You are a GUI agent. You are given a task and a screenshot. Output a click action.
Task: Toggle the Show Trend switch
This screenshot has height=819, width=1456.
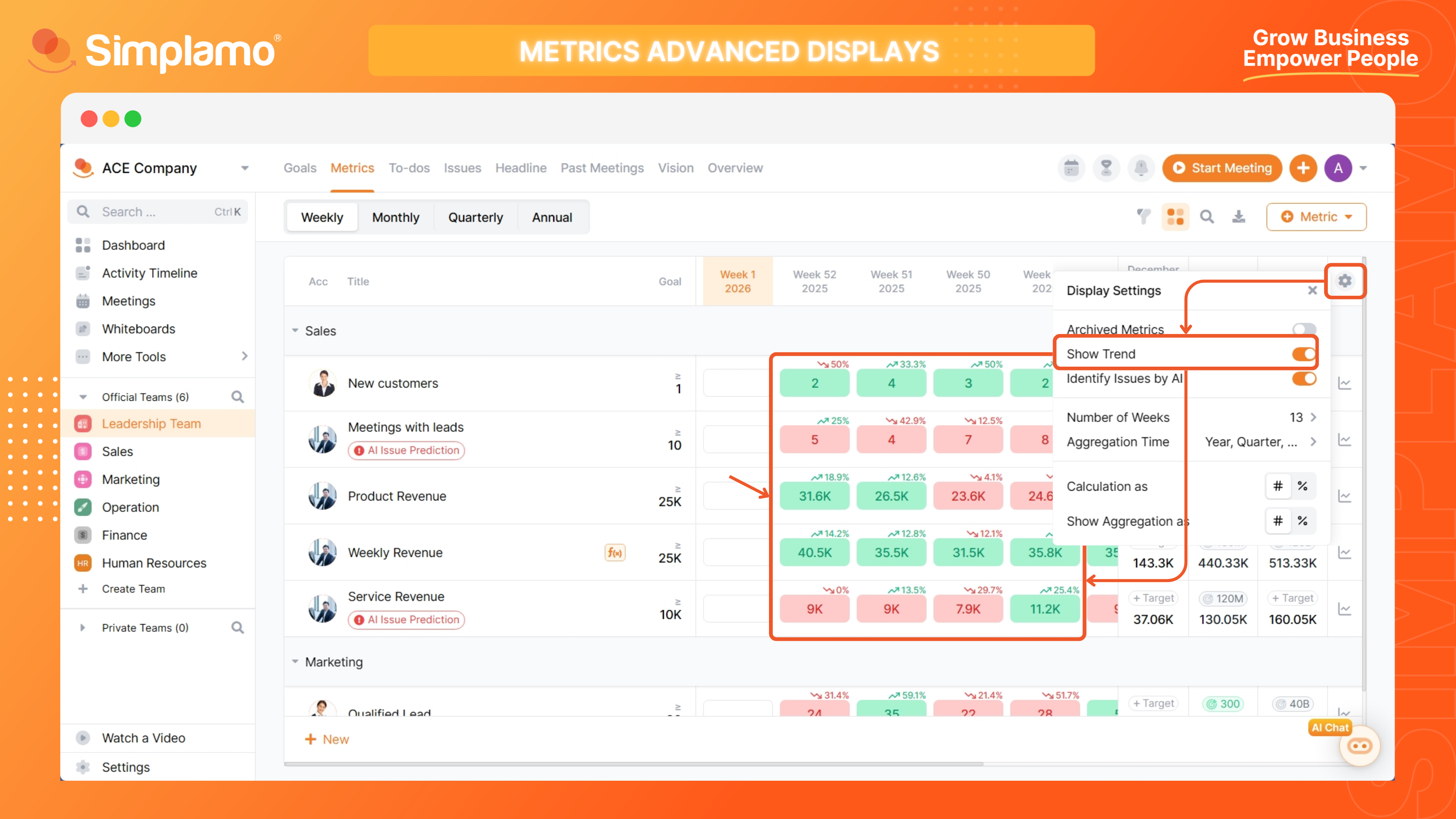point(1304,354)
